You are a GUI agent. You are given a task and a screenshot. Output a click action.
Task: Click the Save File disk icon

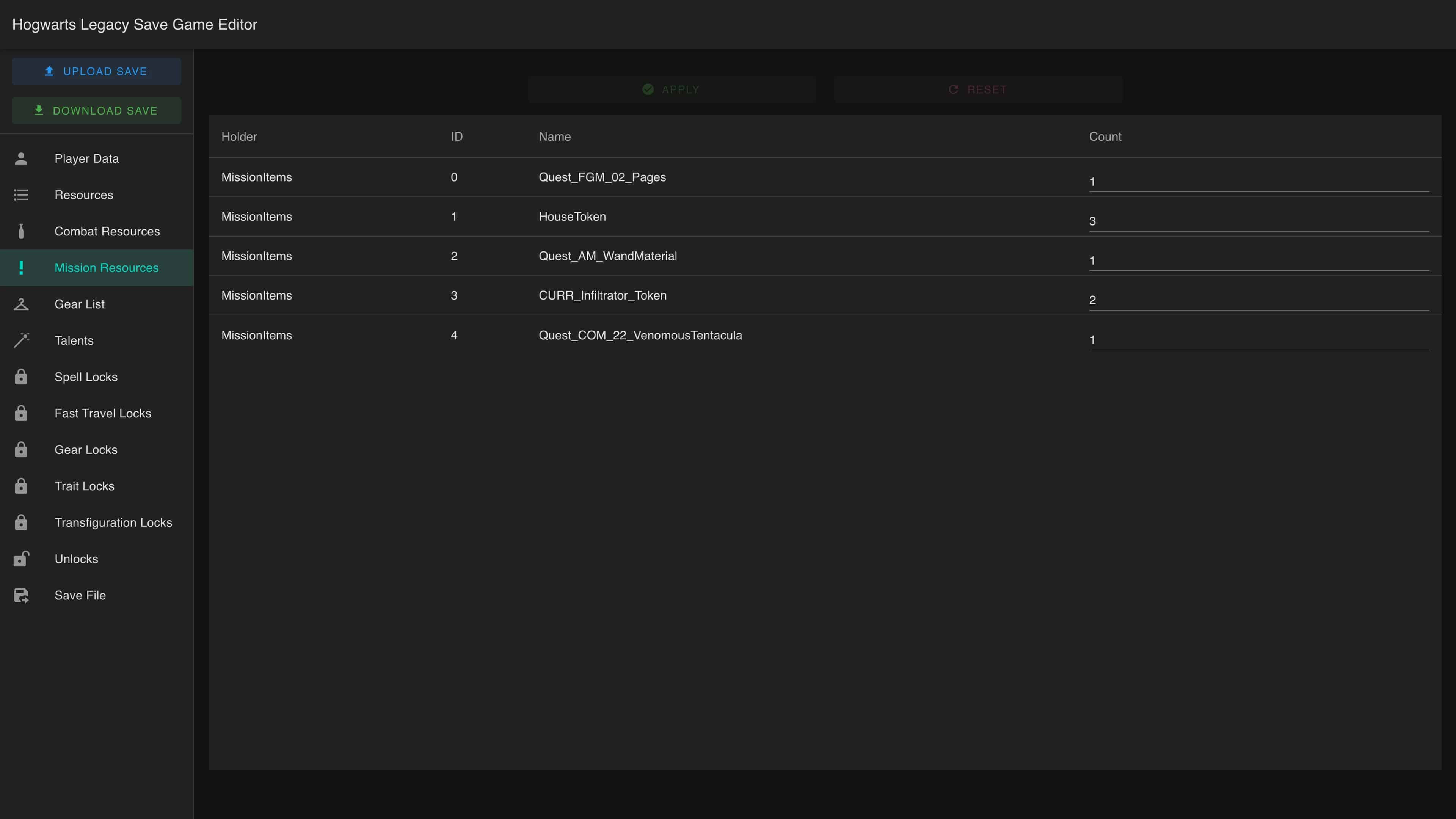pos(21,595)
